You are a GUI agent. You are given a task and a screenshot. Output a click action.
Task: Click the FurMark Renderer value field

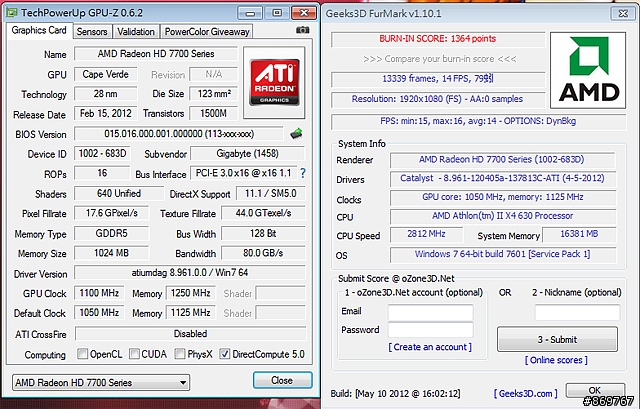click(502, 160)
